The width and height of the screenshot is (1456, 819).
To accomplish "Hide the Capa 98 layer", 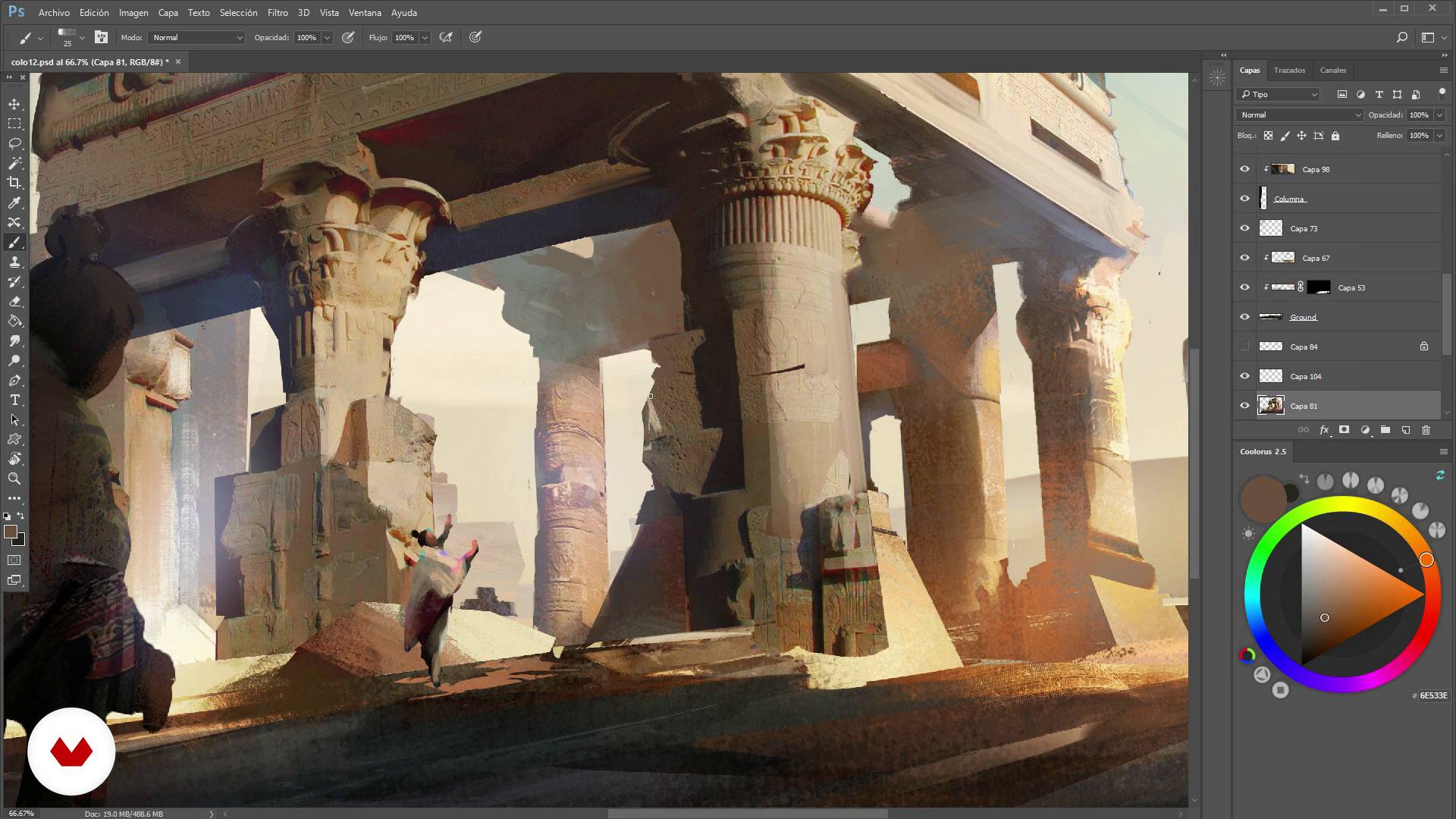I will click(1244, 169).
